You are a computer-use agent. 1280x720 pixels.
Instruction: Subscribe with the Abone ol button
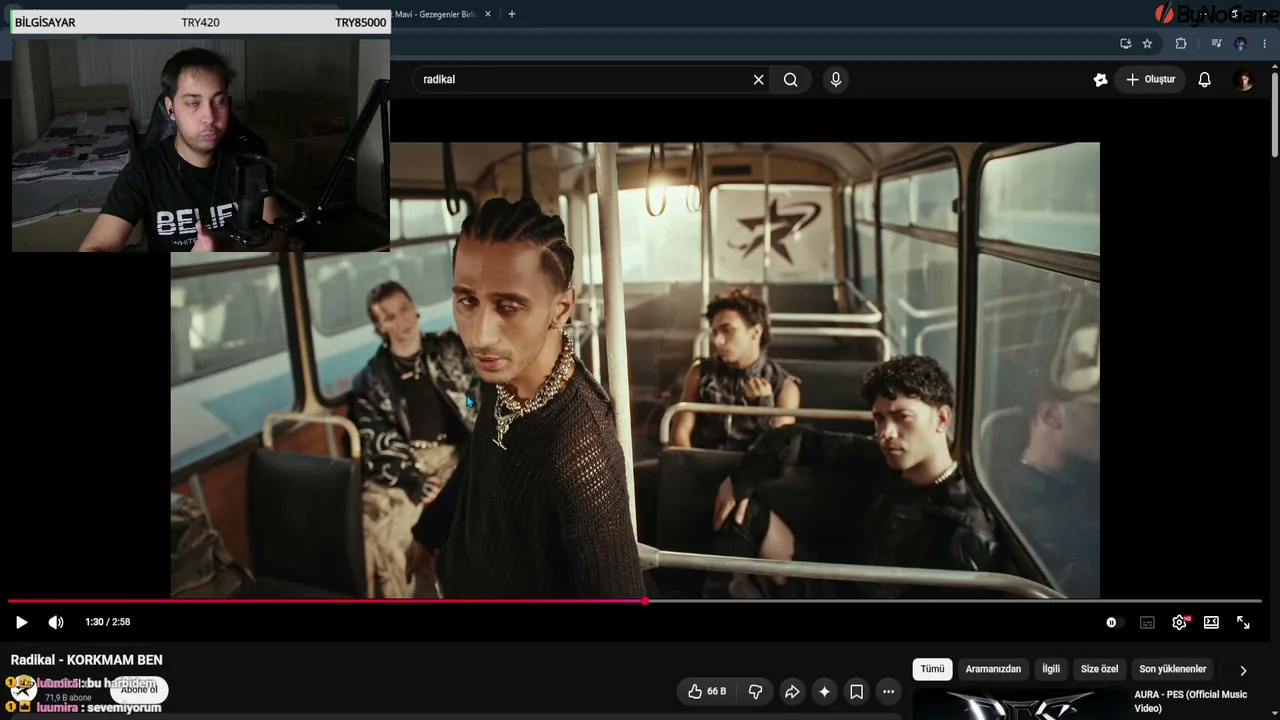139,689
